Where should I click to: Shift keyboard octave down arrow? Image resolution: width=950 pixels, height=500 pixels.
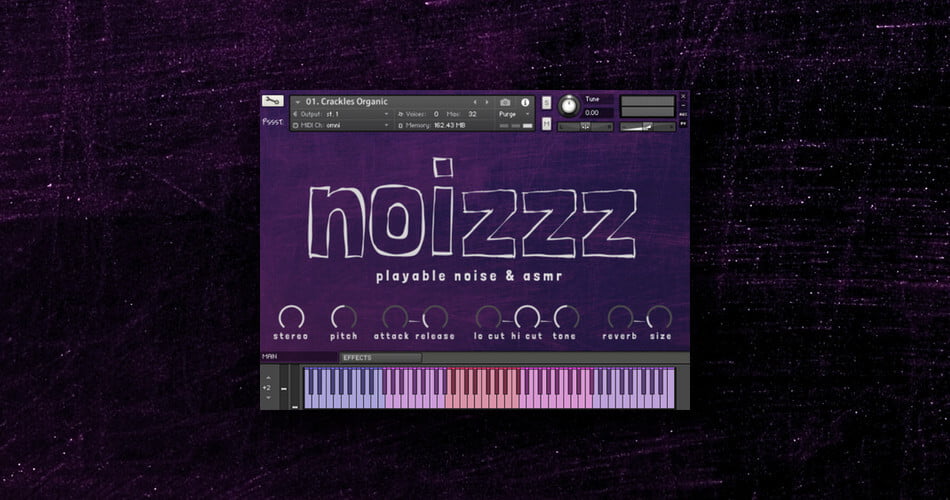pyautogui.click(x=268, y=398)
